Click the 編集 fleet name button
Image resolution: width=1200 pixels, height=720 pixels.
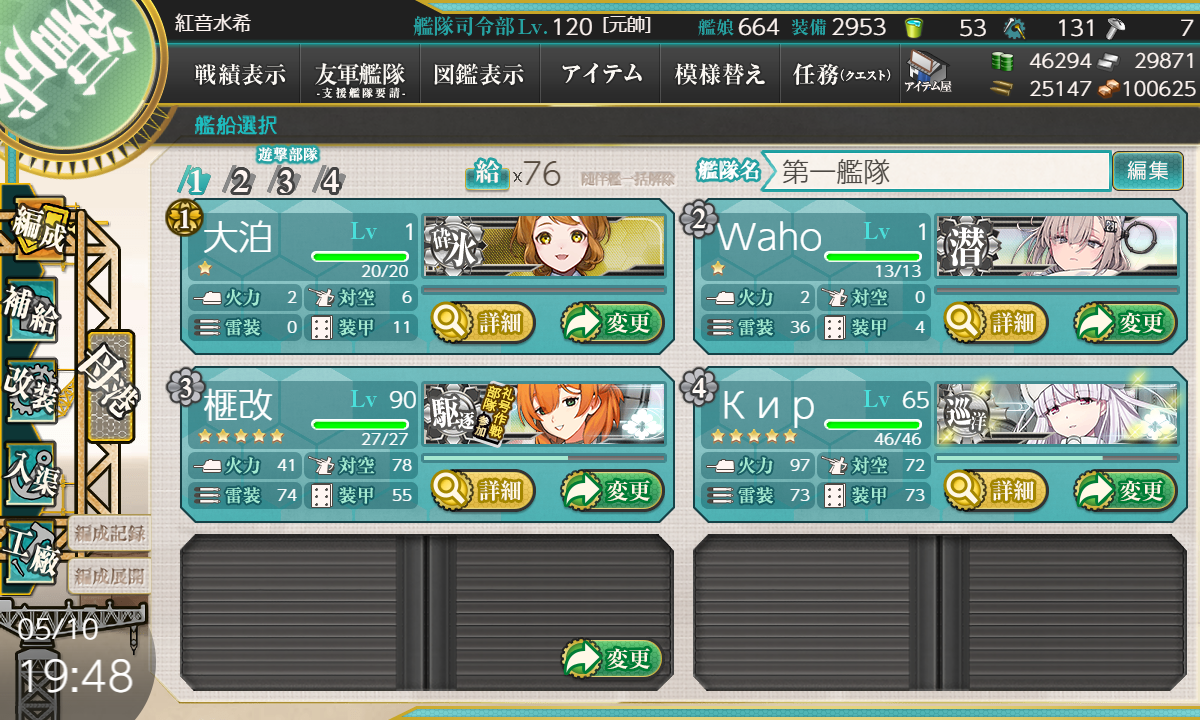tap(1147, 171)
